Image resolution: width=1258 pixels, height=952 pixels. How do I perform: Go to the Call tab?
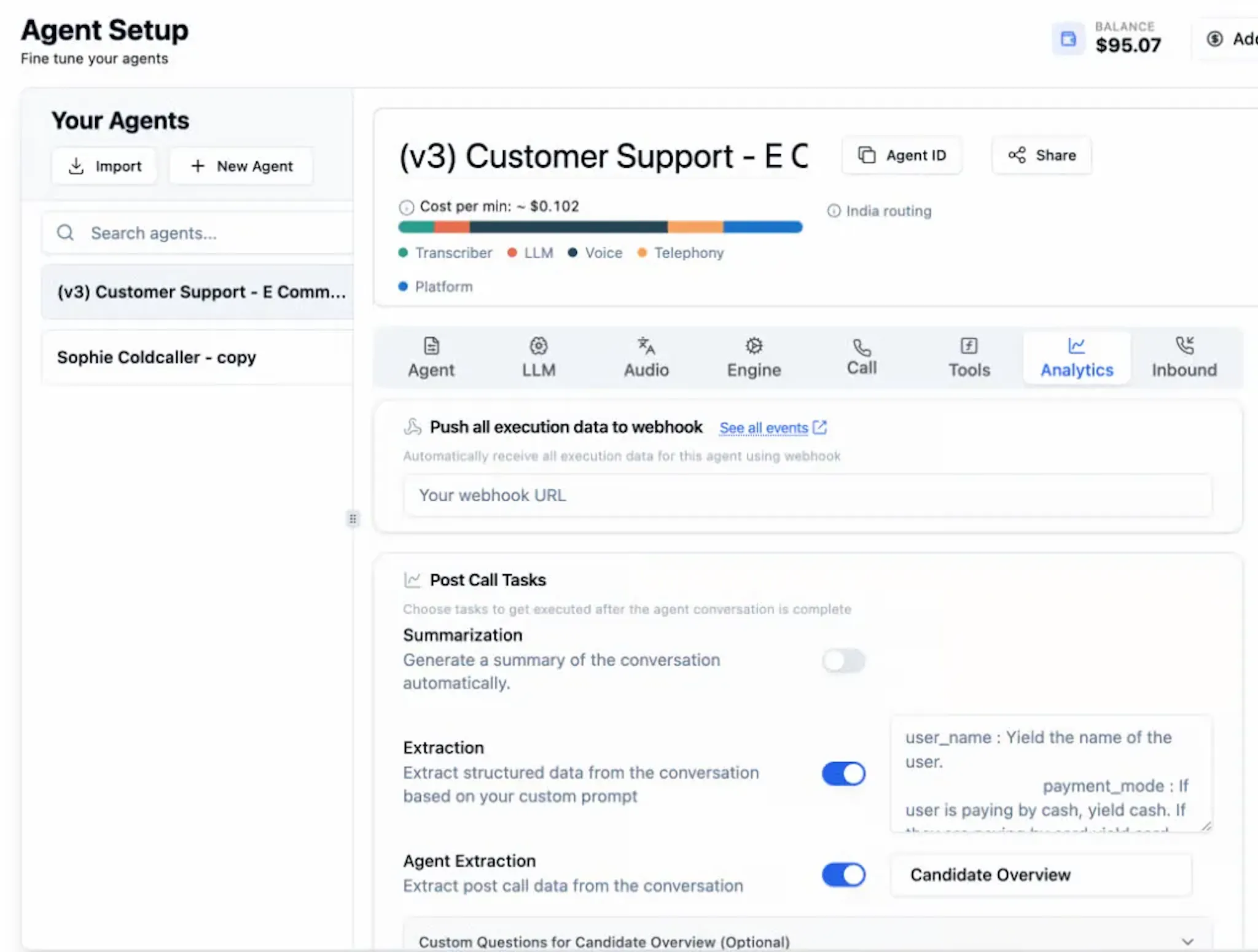pyautogui.click(x=862, y=357)
